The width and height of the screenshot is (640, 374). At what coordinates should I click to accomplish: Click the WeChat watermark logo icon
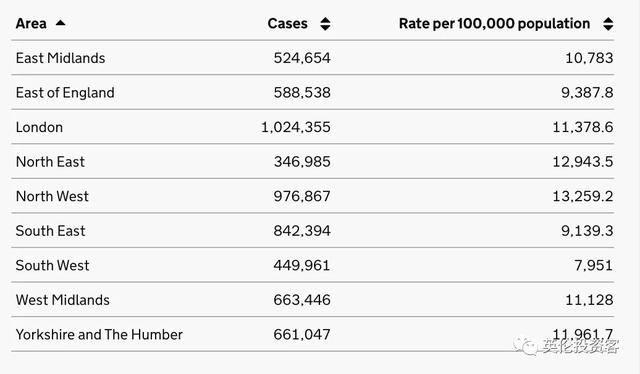[525, 346]
